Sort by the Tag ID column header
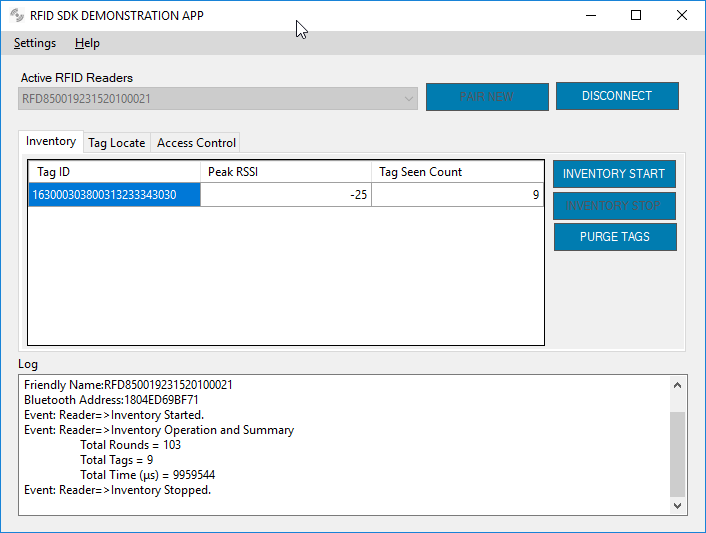Image resolution: width=706 pixels, height=533 pixels. point(114,172)
